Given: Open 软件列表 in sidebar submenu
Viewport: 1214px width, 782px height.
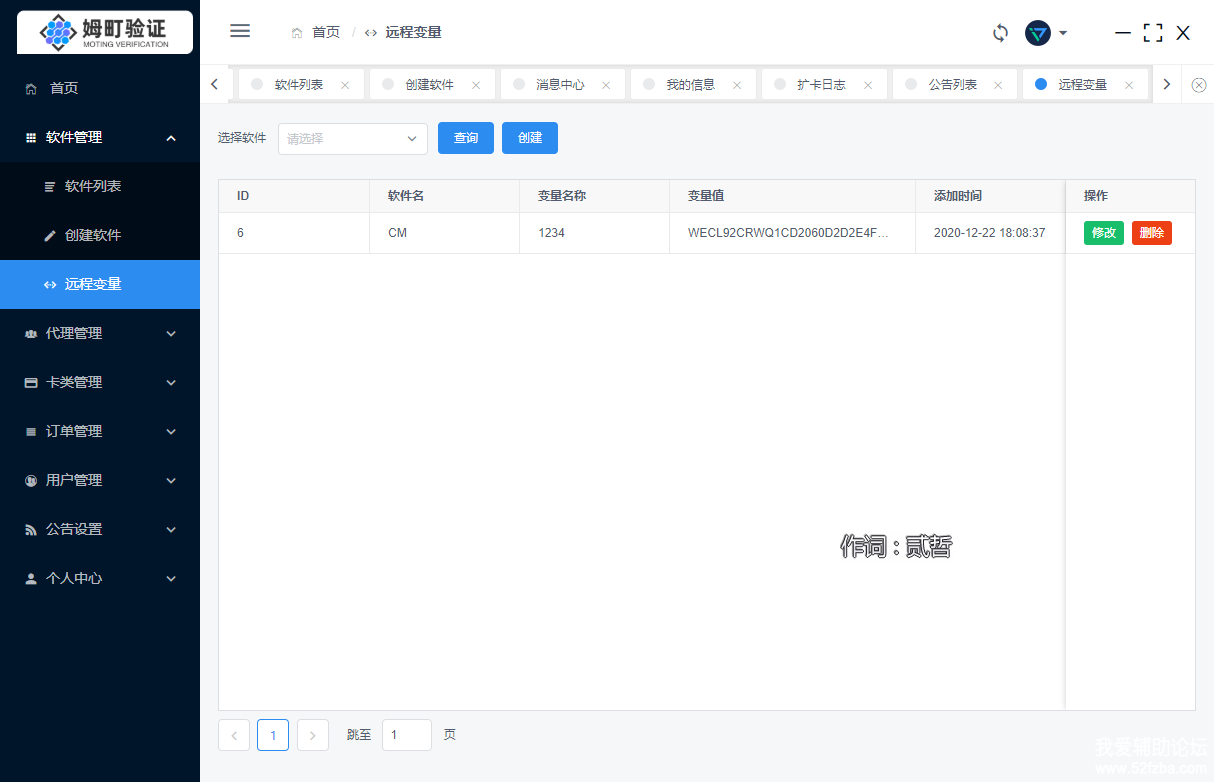Looking at the screenshot, I should click(x=100, y=186).
